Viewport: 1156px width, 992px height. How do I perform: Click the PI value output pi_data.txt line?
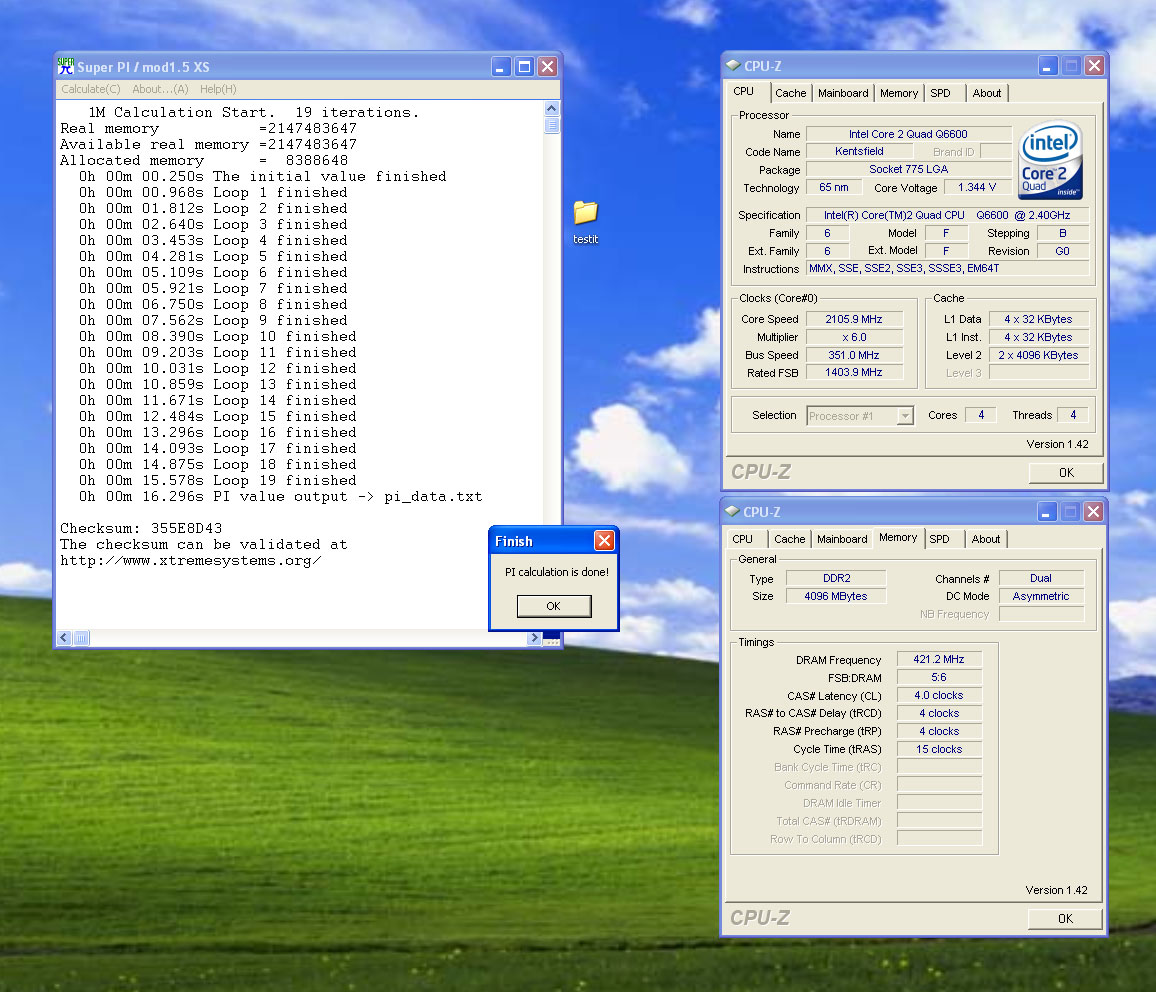pos(281,497)
